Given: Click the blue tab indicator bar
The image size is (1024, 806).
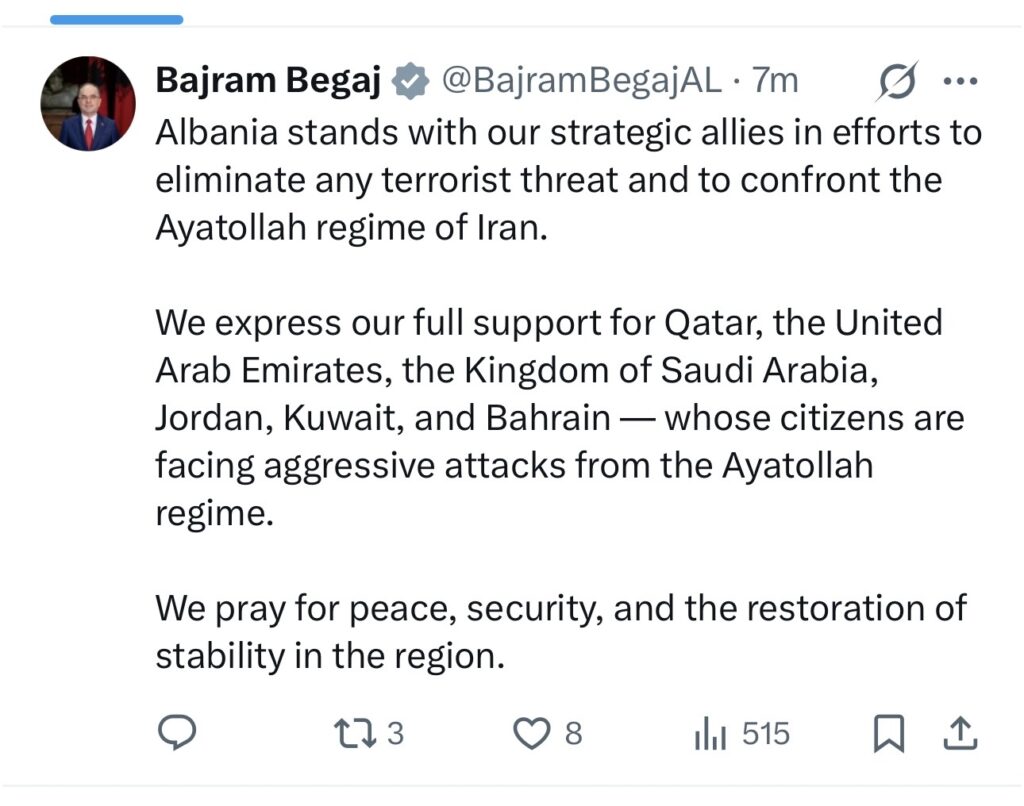Looking at the screenshot, I should pyautogui.click(x=116, y=19).
